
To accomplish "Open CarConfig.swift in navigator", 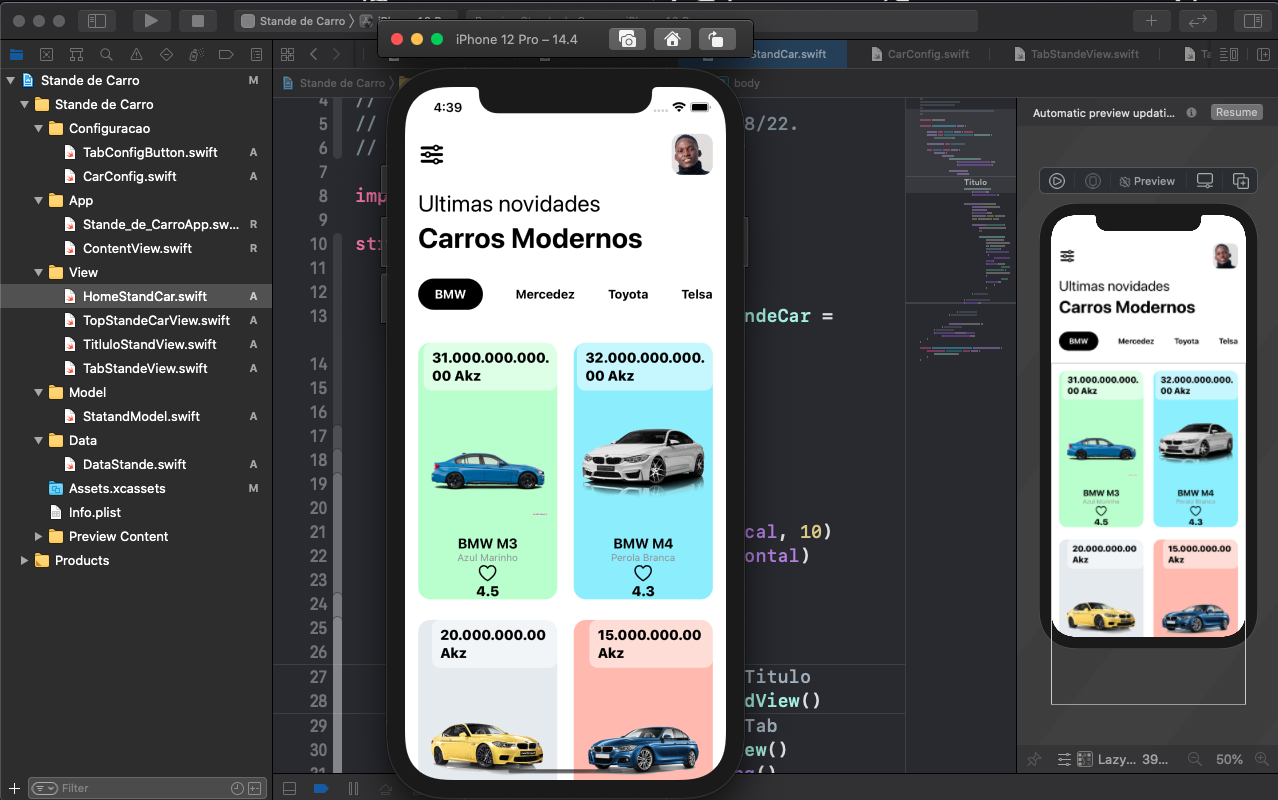I will (129, 176).
